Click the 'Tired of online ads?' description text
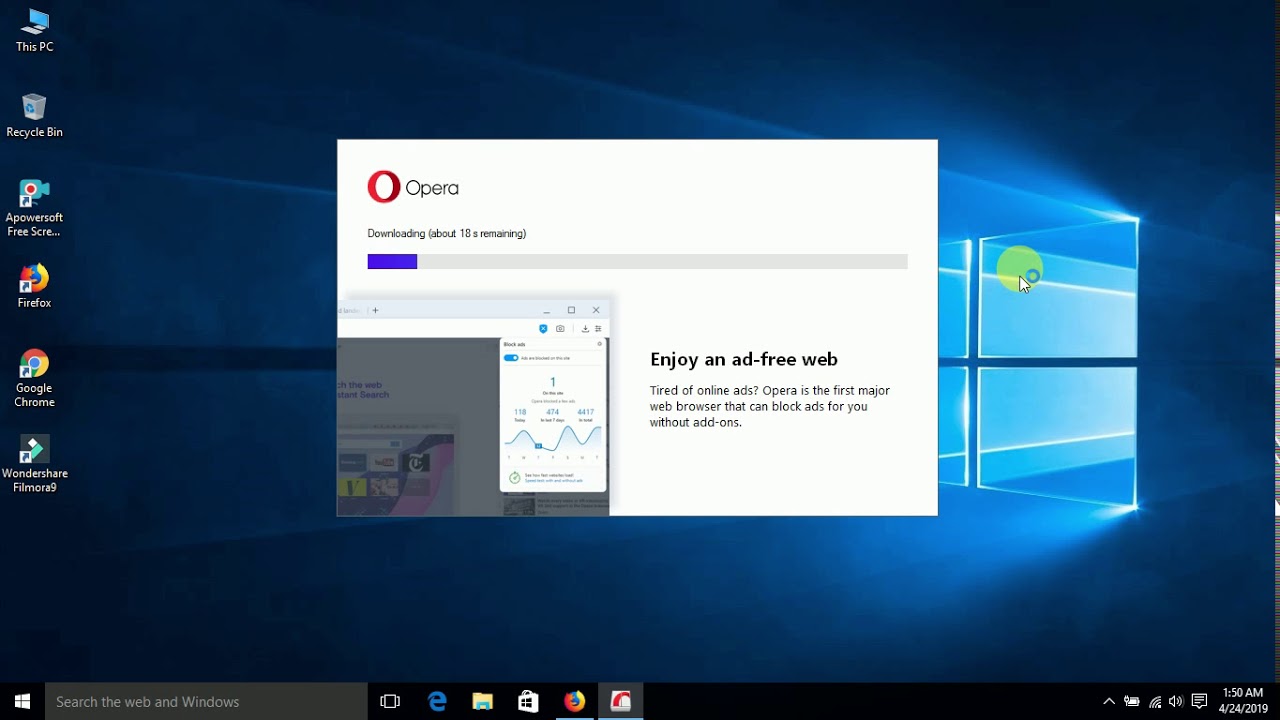This screenshot has width=1280, height=720. (769, 406)
